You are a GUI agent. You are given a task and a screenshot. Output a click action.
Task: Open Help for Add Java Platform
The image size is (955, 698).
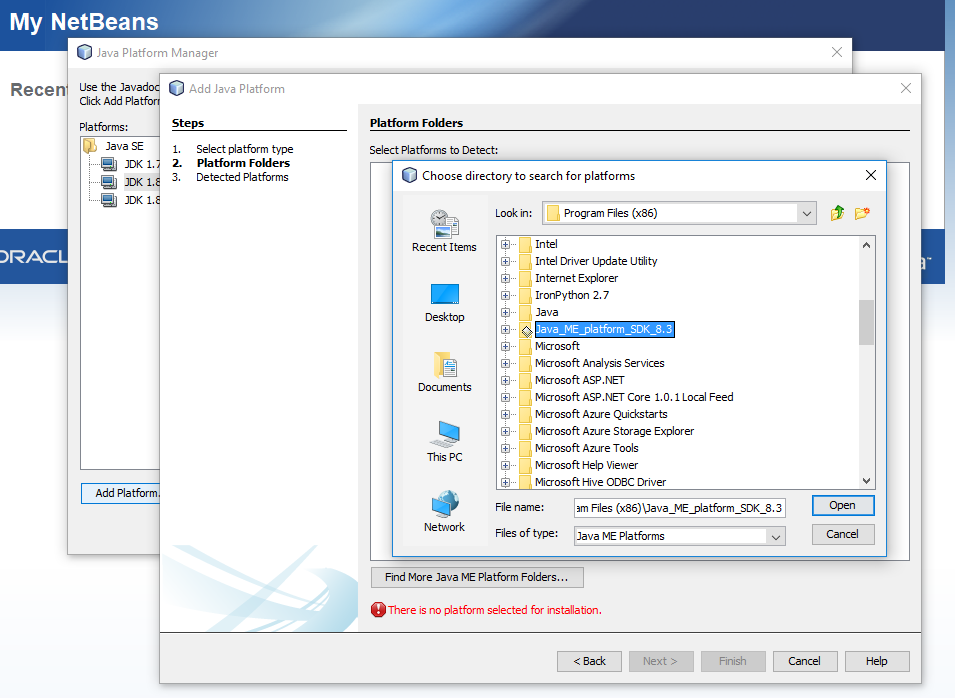click(x=876, y=661)
